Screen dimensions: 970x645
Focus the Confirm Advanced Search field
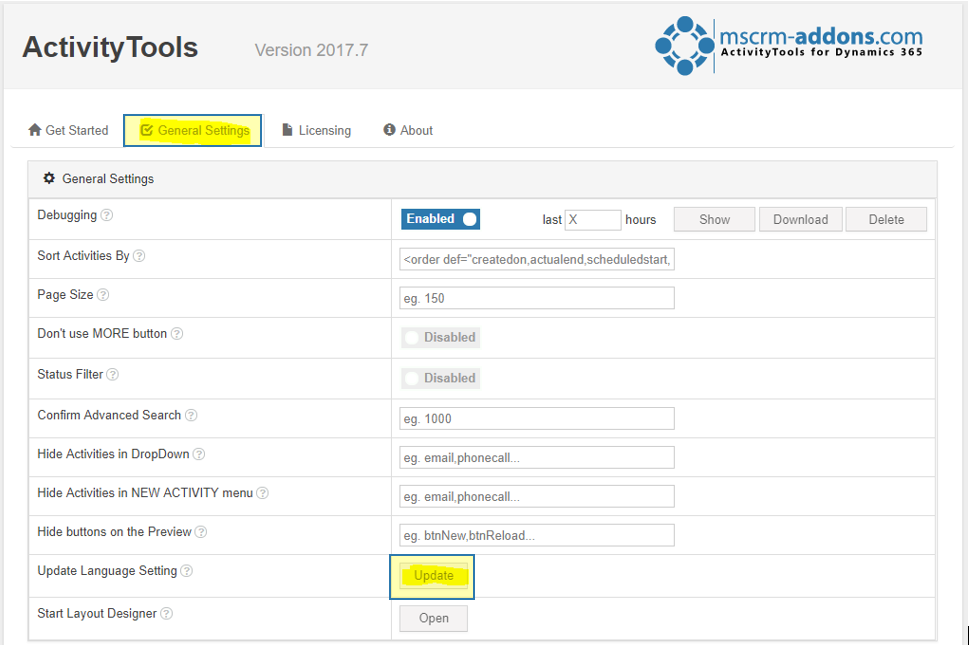pyautogui.click(x=537, y=419)
